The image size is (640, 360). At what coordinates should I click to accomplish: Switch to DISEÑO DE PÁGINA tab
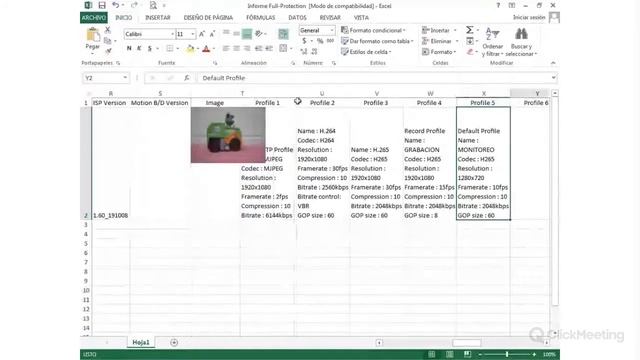click(x=208, y=18)
